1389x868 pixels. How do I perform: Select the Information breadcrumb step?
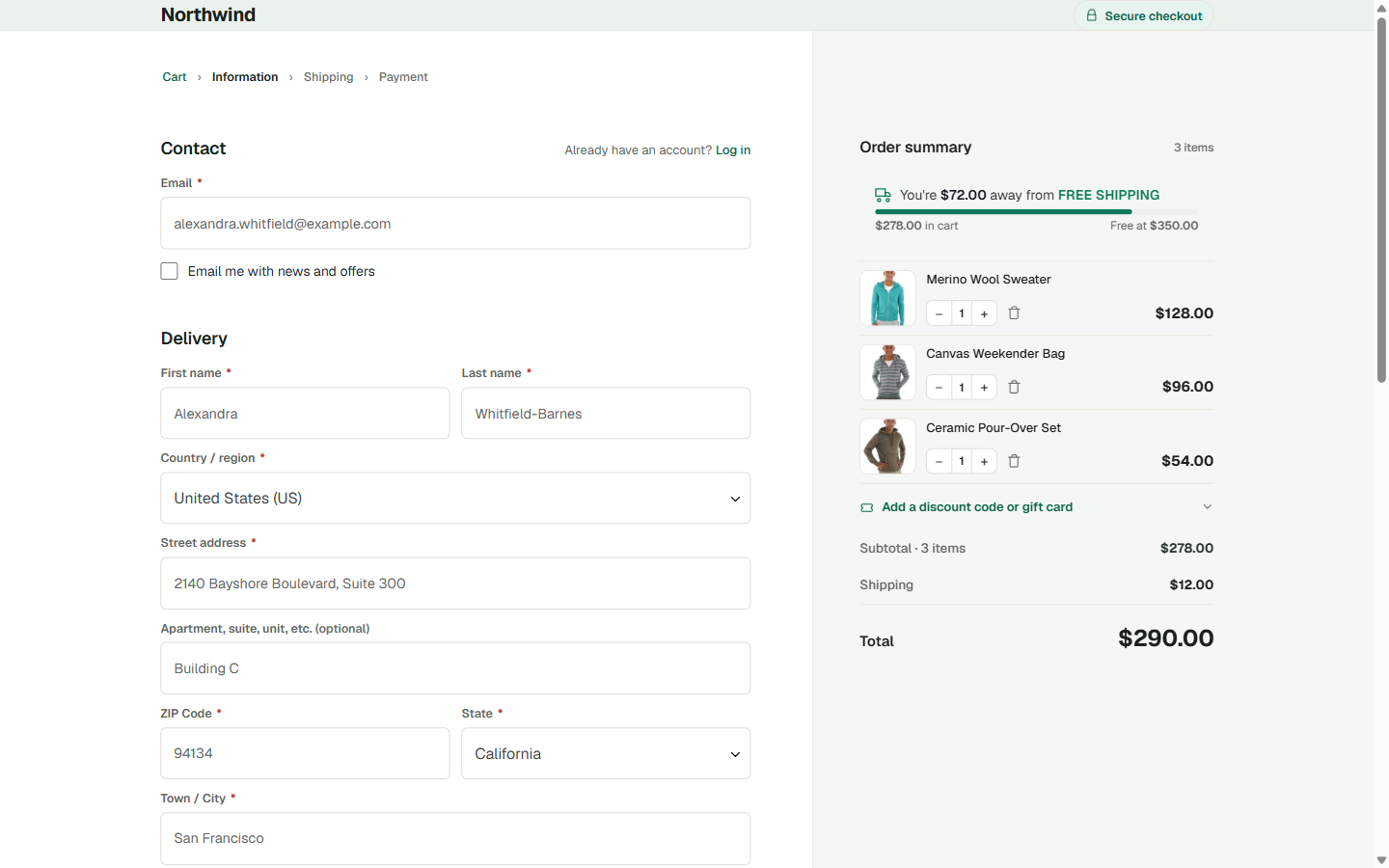(x=245, y=77)
